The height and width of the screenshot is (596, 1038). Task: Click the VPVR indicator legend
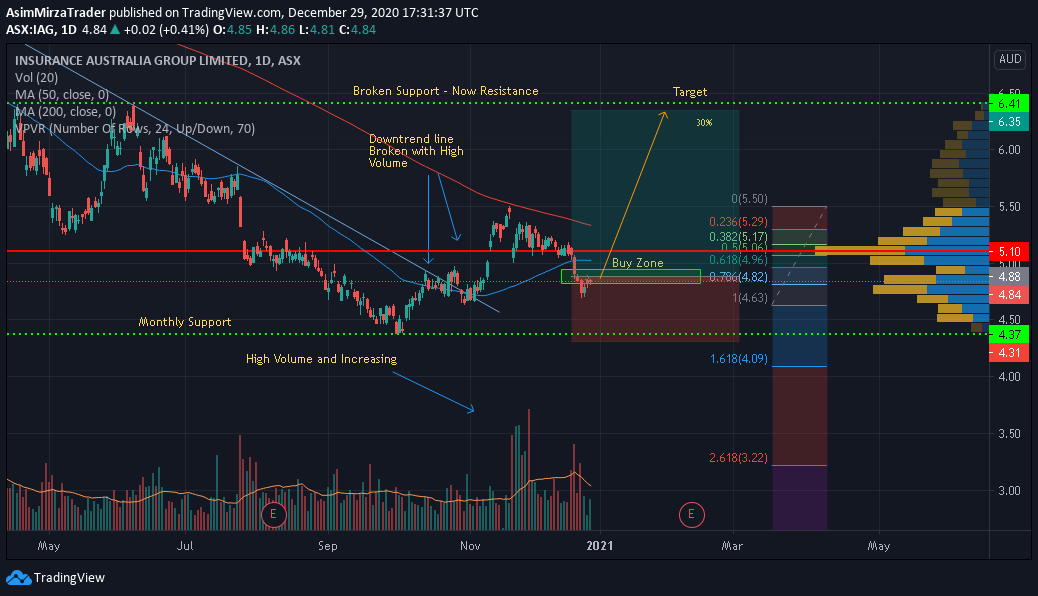pos(134,128)
